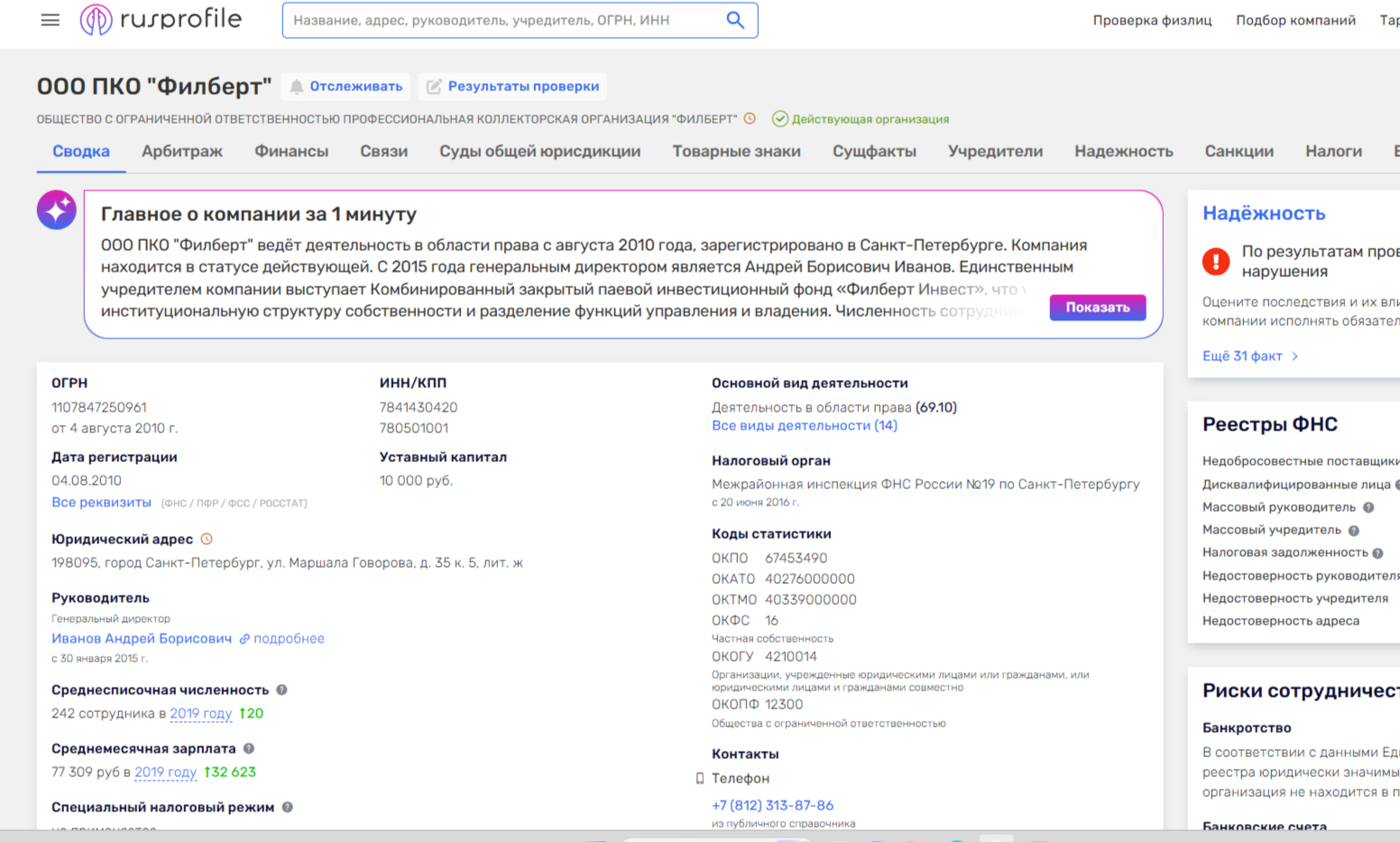
Task: Open Иванов Андрей Борисович profile link
Action: [x=142, y=638]
